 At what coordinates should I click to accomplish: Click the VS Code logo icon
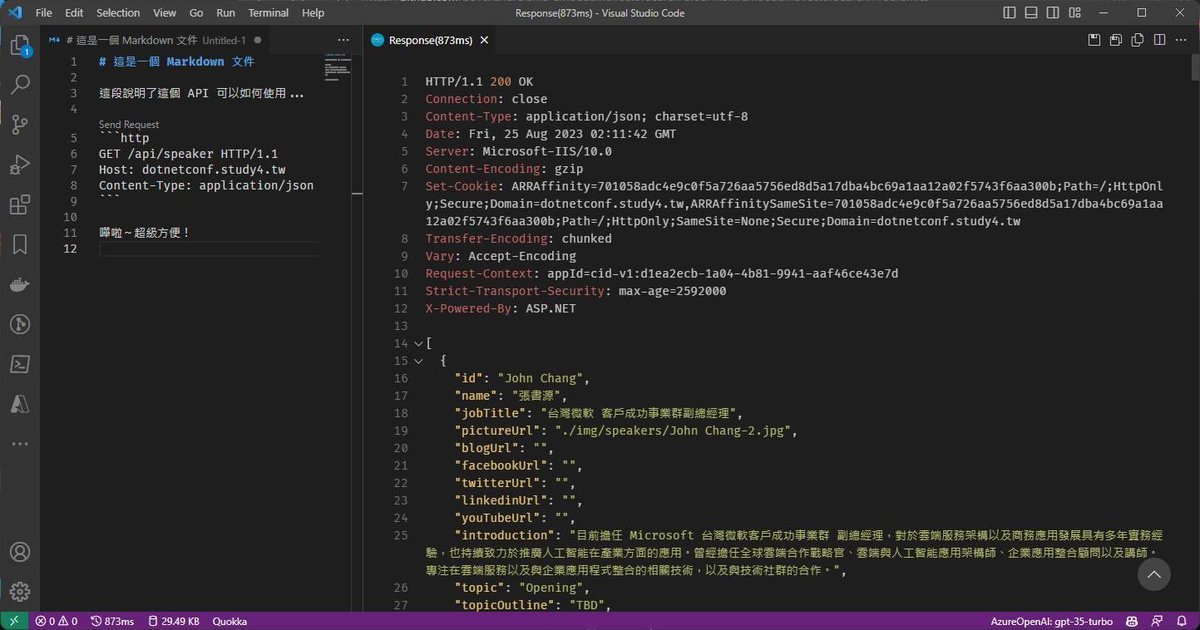click(15, 13)
